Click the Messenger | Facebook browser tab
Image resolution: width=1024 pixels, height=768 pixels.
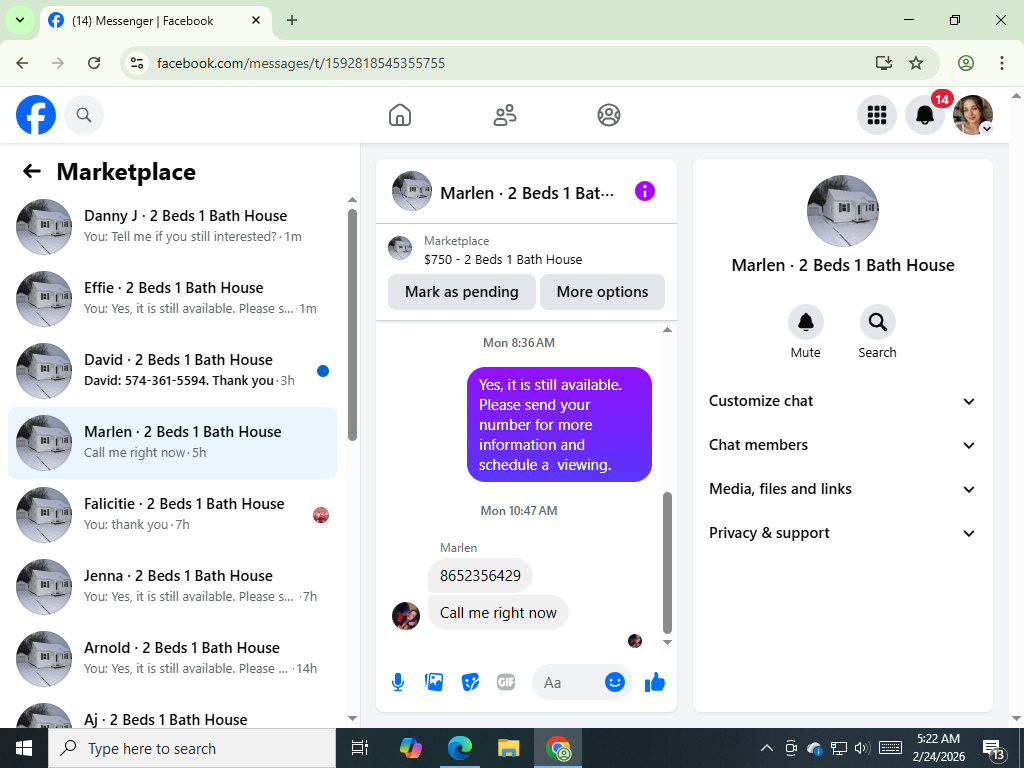[155, 21]
